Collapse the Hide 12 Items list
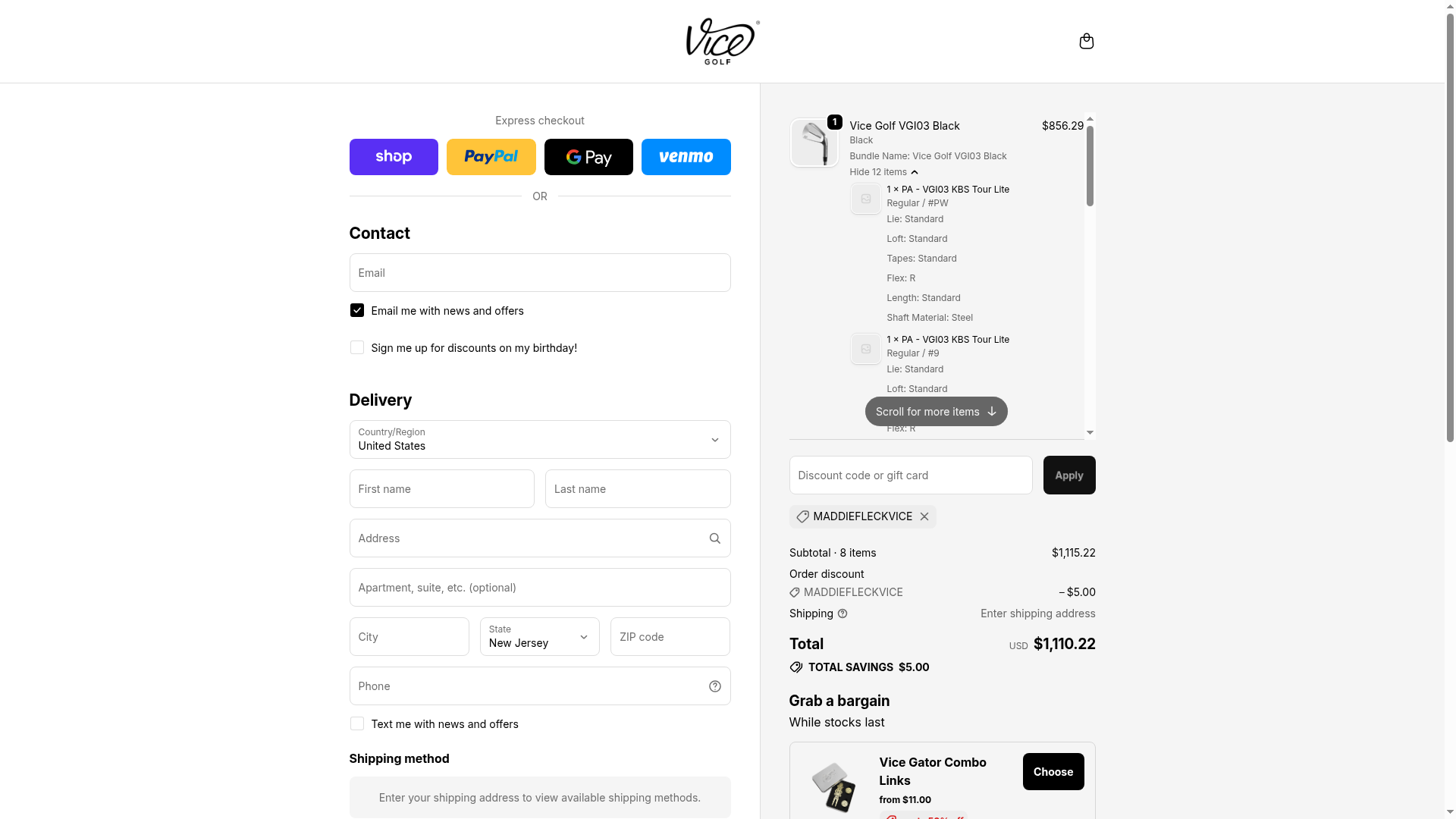1456x819 pixels. pyautogui.click(x=883, y=172)
